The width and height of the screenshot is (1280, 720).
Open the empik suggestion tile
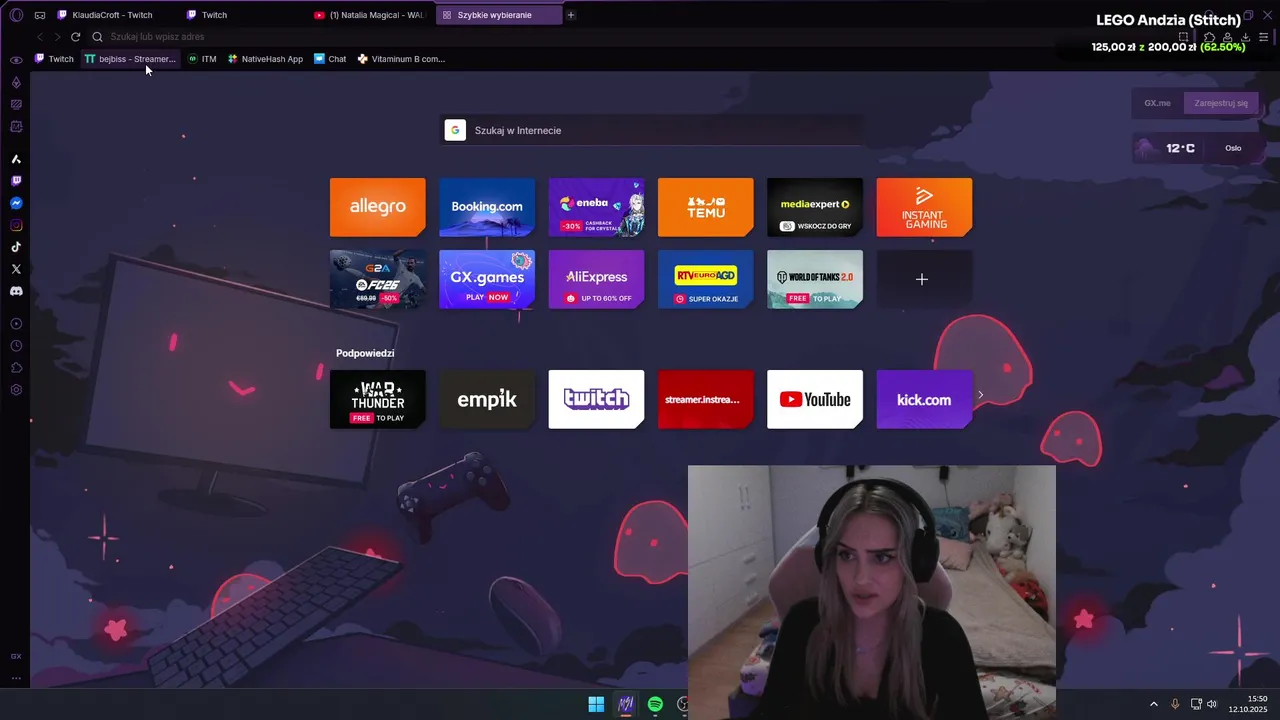pyautogui.click(x=487, y=399)
